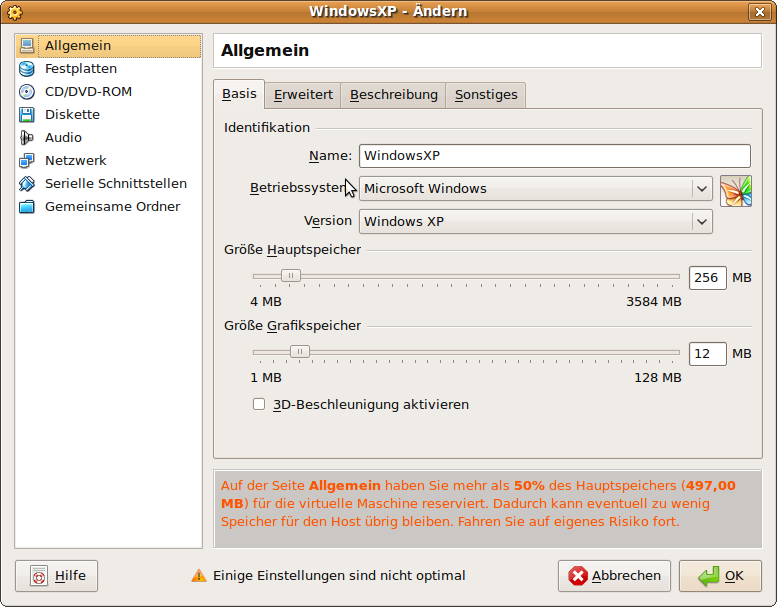The image size is (777, 607).
Task: Open the Version dropdown showing Windows XP
Action: (536, 221)
